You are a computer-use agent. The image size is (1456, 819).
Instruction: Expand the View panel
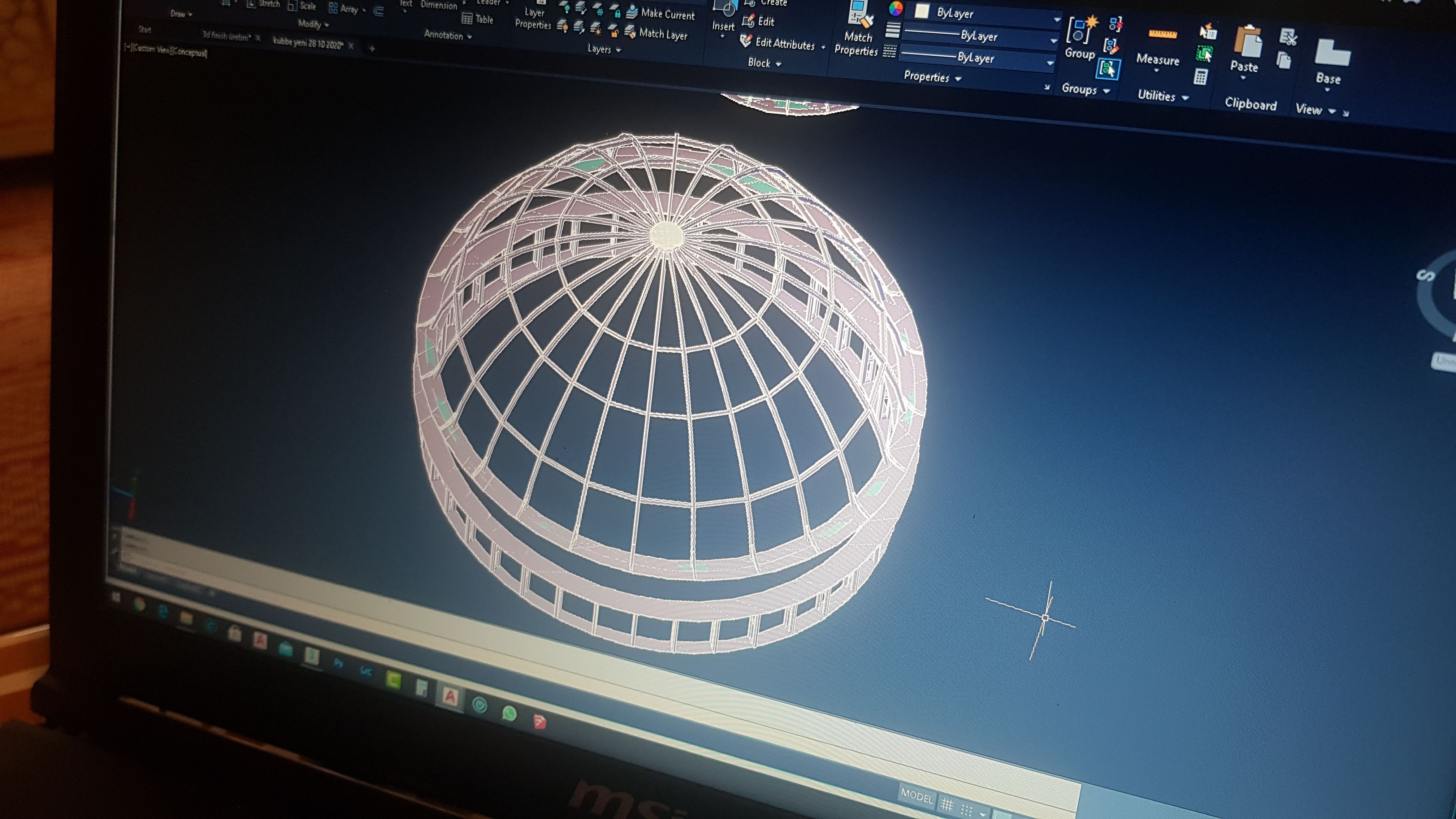click(x=1316, y=110)
